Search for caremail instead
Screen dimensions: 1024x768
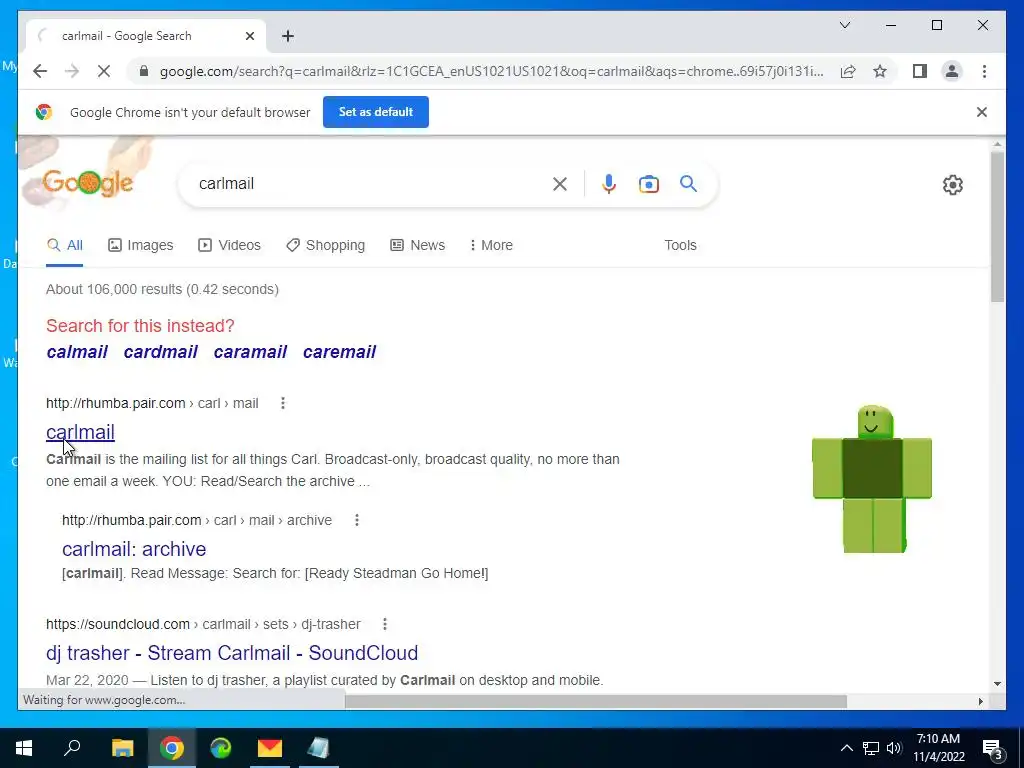340,352
